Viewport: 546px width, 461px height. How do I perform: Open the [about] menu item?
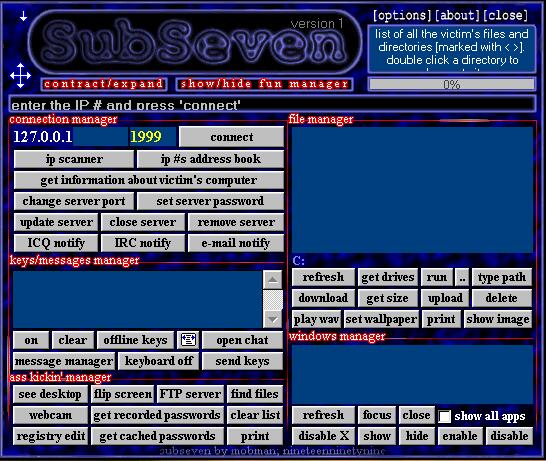457,15
